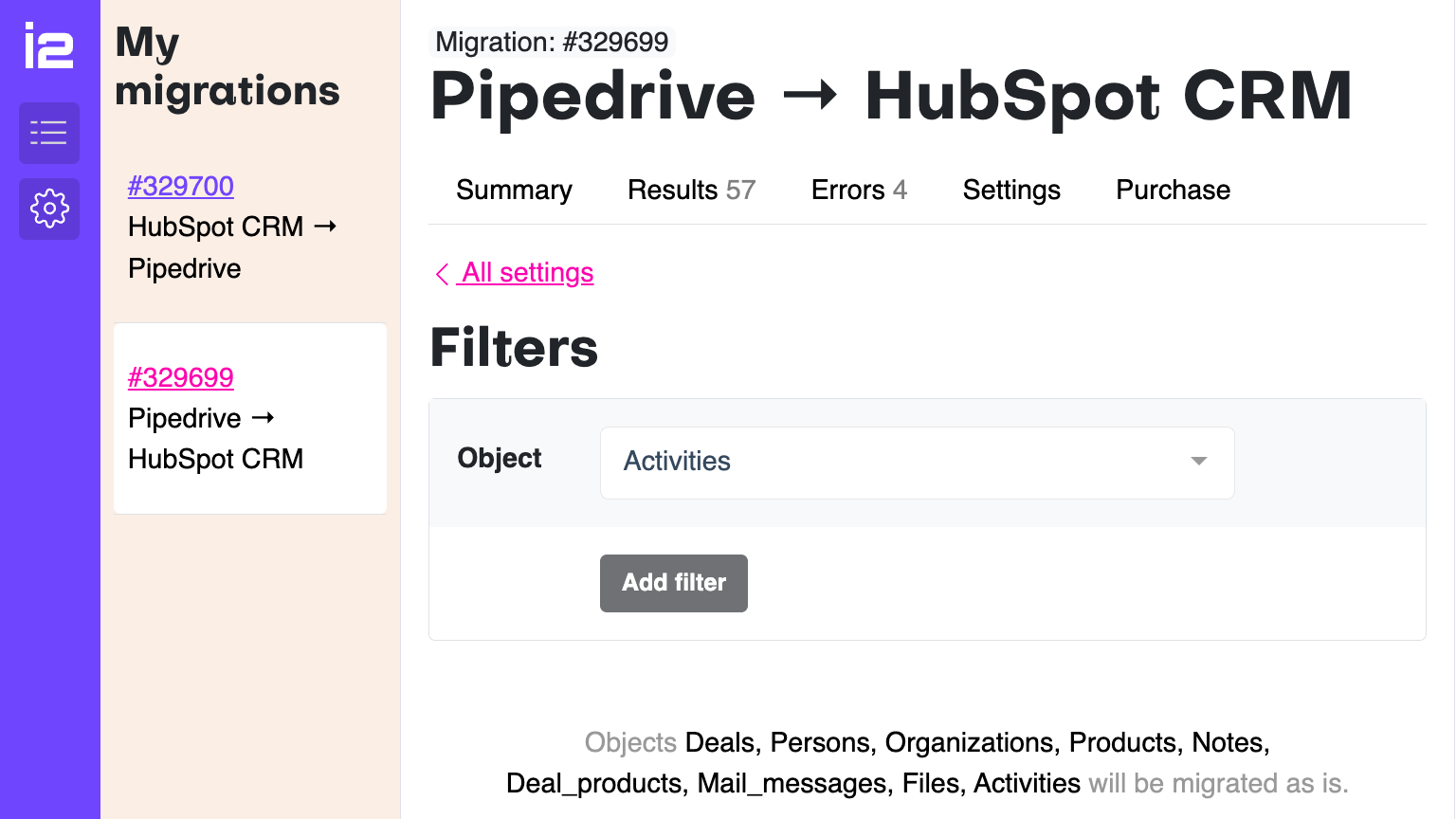Image resolution: width=1456 pixels, height=819 pixels.
Task: Click the back chevron beside All settings
Action: pyautogui.click(x=442, y=274)
